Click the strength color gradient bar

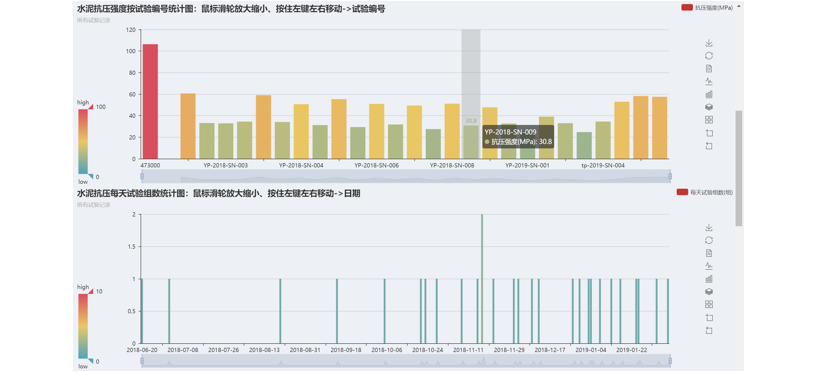(83, 141)
